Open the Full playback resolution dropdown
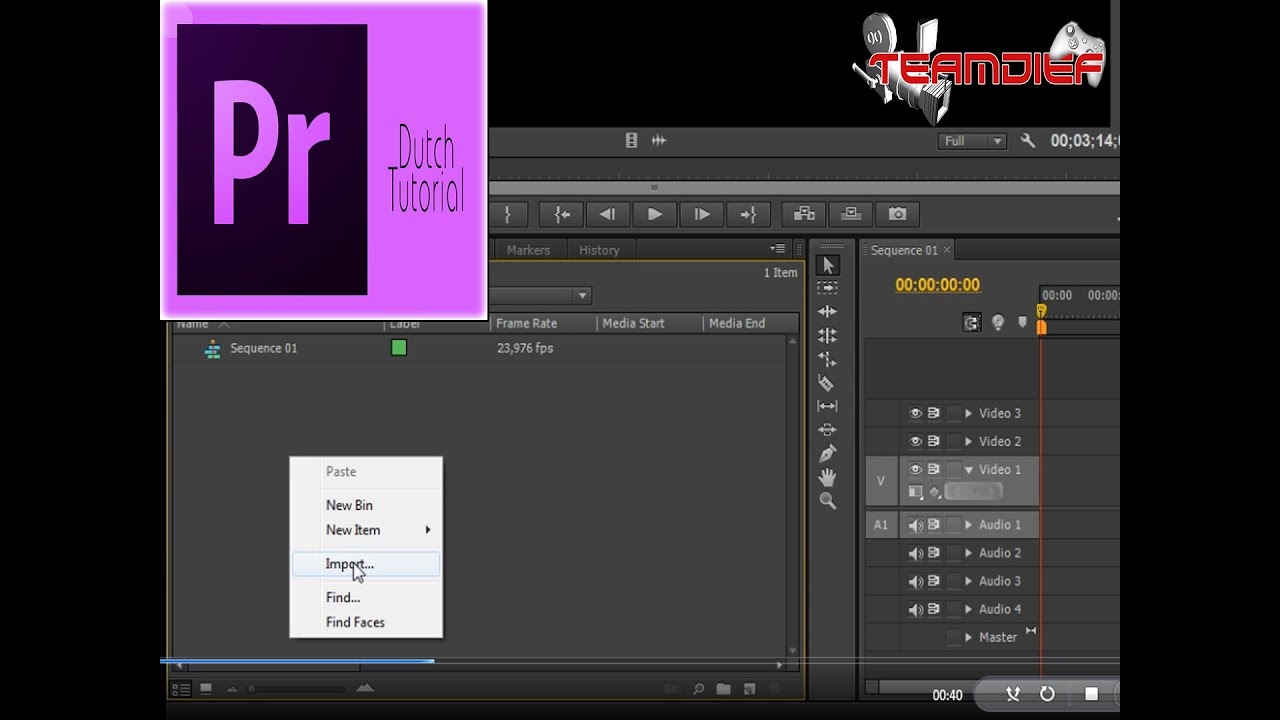Screen dimensions: 1280x720 (x=972, y=141)
